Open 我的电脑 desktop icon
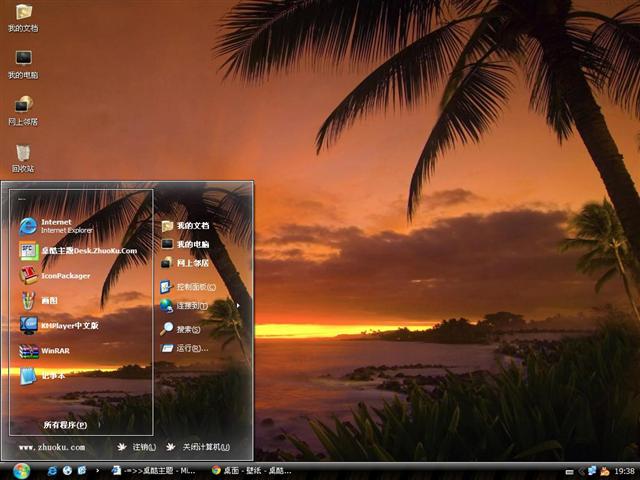This screenshot has width=640, height=480. pyautogui.click(x=23, y=62)
